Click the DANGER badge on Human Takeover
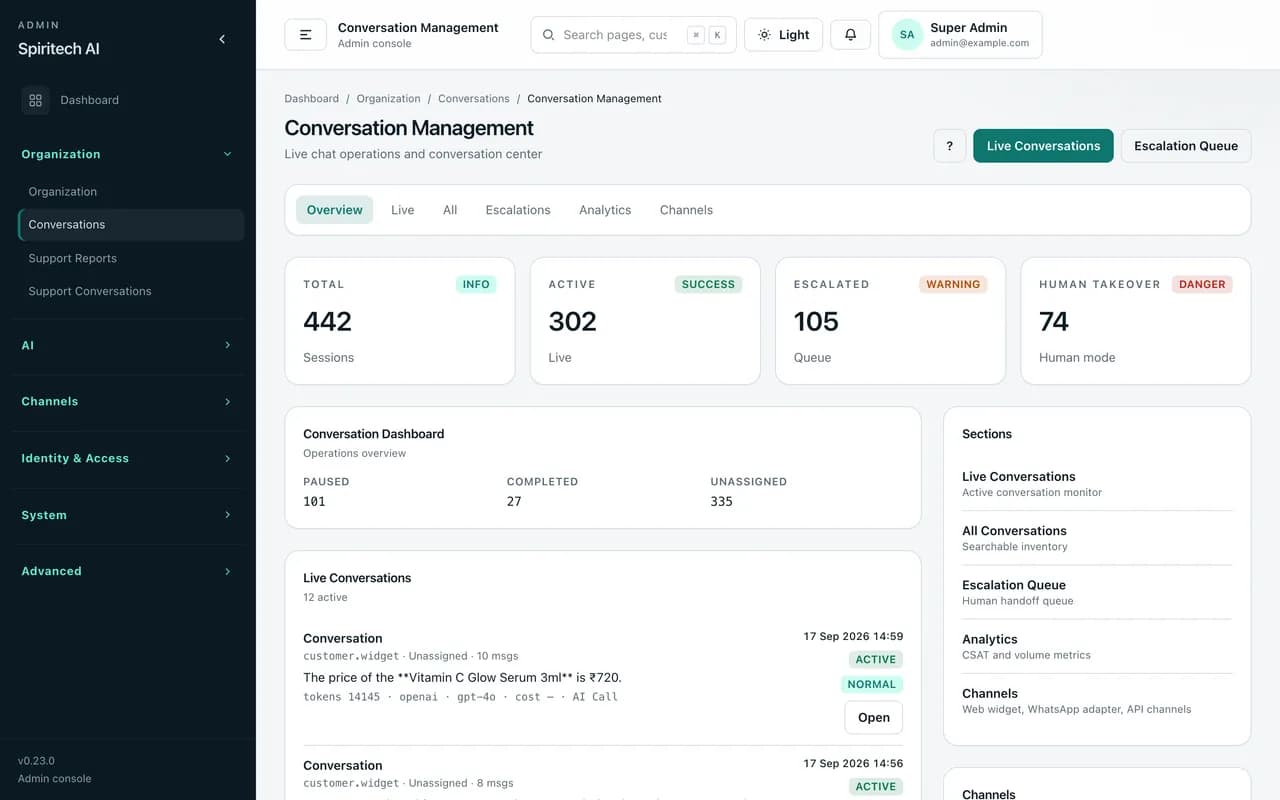The image size is (1280, 800). click(1202, 284)
